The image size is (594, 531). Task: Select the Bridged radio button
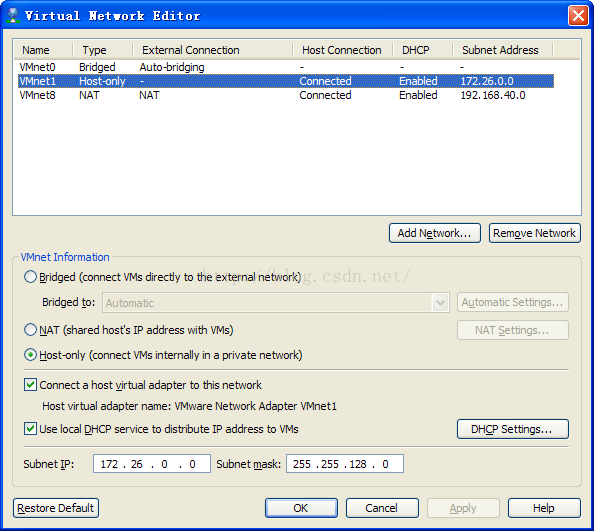30,277
